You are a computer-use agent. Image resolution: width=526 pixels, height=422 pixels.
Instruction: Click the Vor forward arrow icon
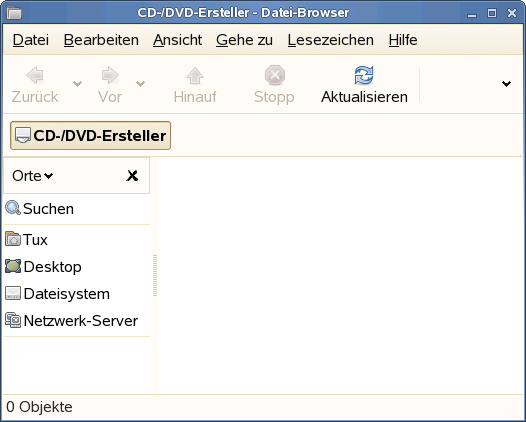(110, 75)
